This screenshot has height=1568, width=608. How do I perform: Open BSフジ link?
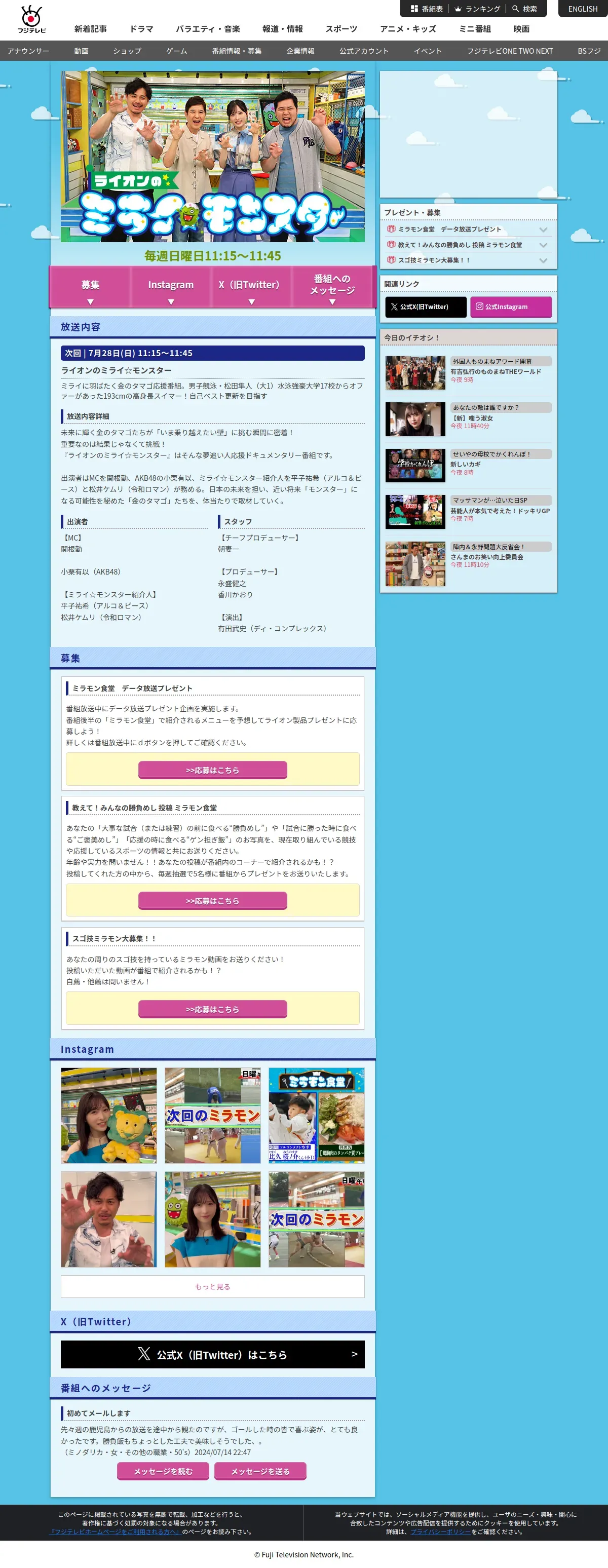tap(589, 51)
